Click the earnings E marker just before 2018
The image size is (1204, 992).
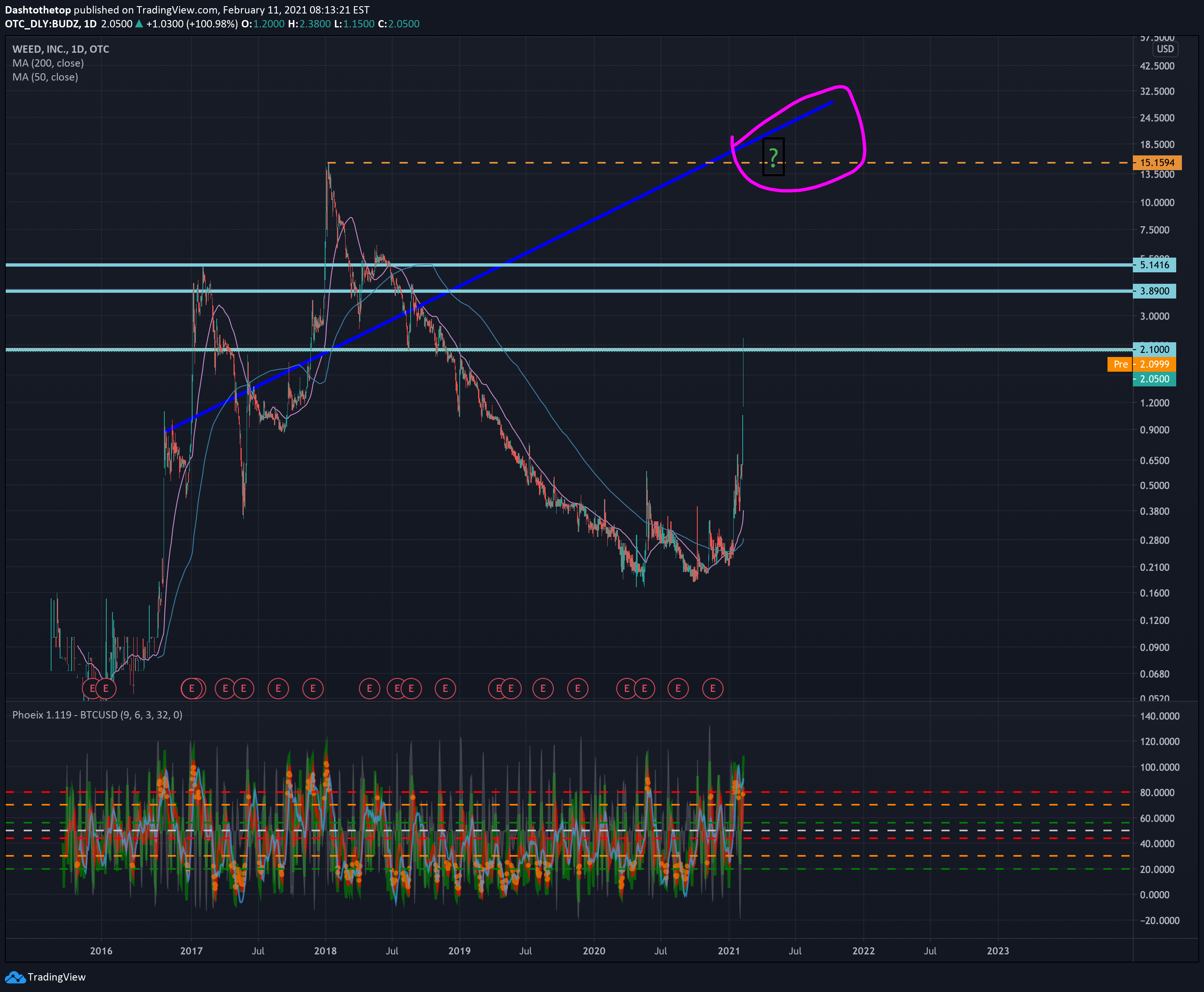pyautogui.click(x=312, y=689)
